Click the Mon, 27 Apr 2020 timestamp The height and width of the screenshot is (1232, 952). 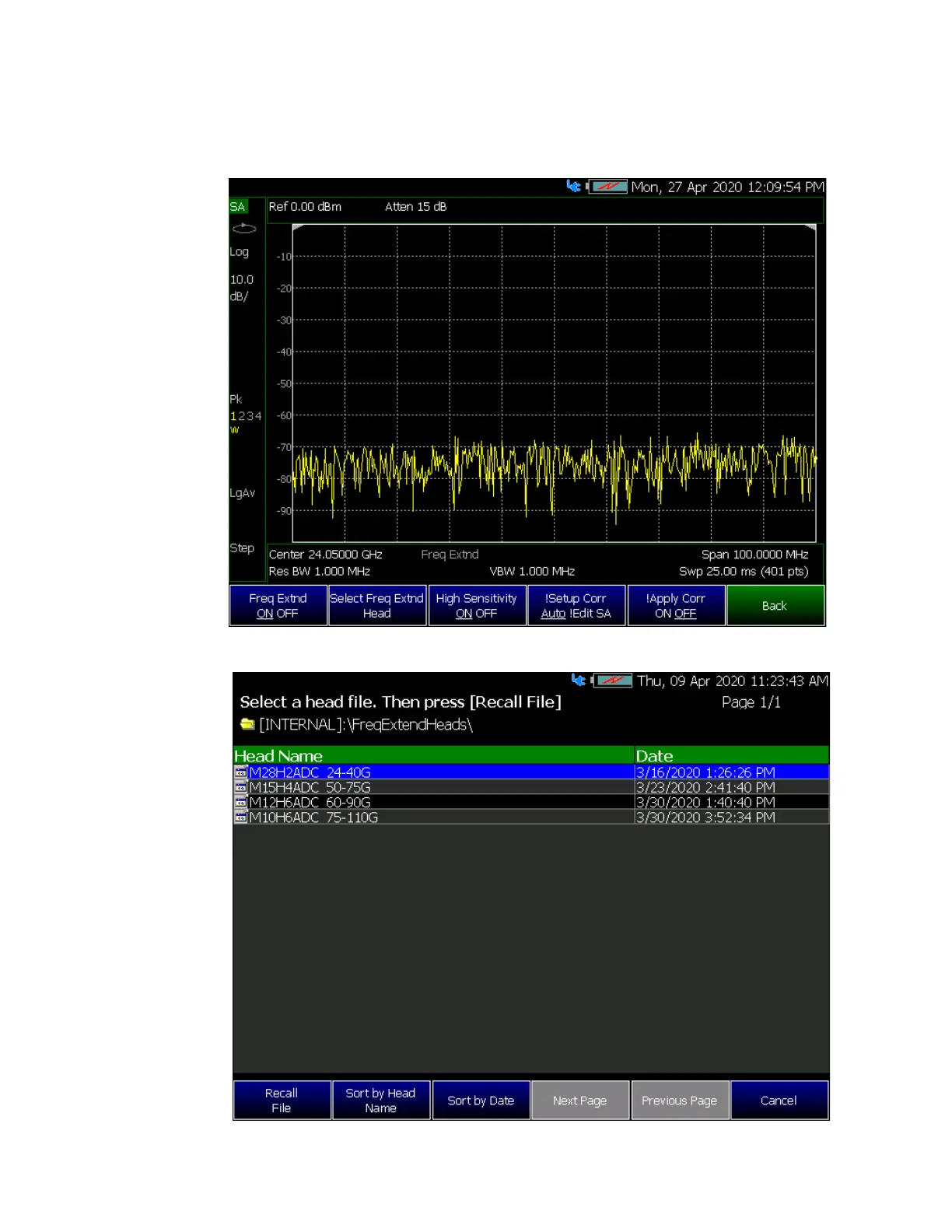tap(727, 187)
